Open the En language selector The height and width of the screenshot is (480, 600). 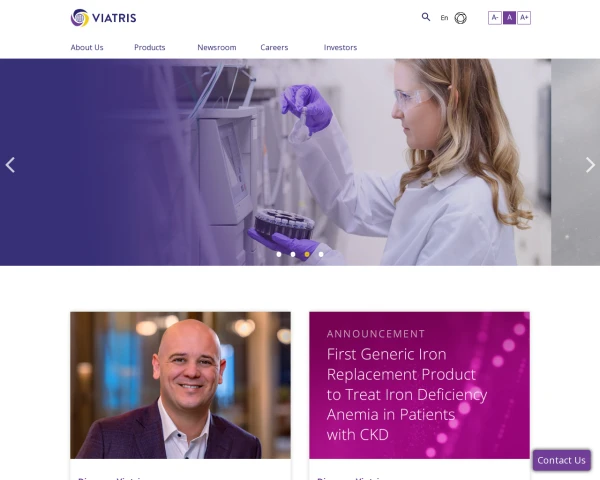pos(444,18)
